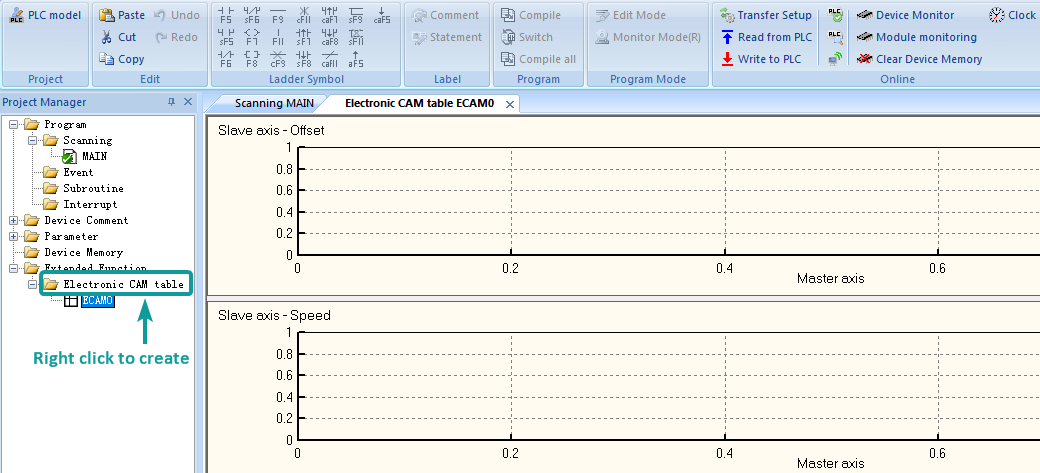Expand the Parameter tree node

tap(13, 237)
